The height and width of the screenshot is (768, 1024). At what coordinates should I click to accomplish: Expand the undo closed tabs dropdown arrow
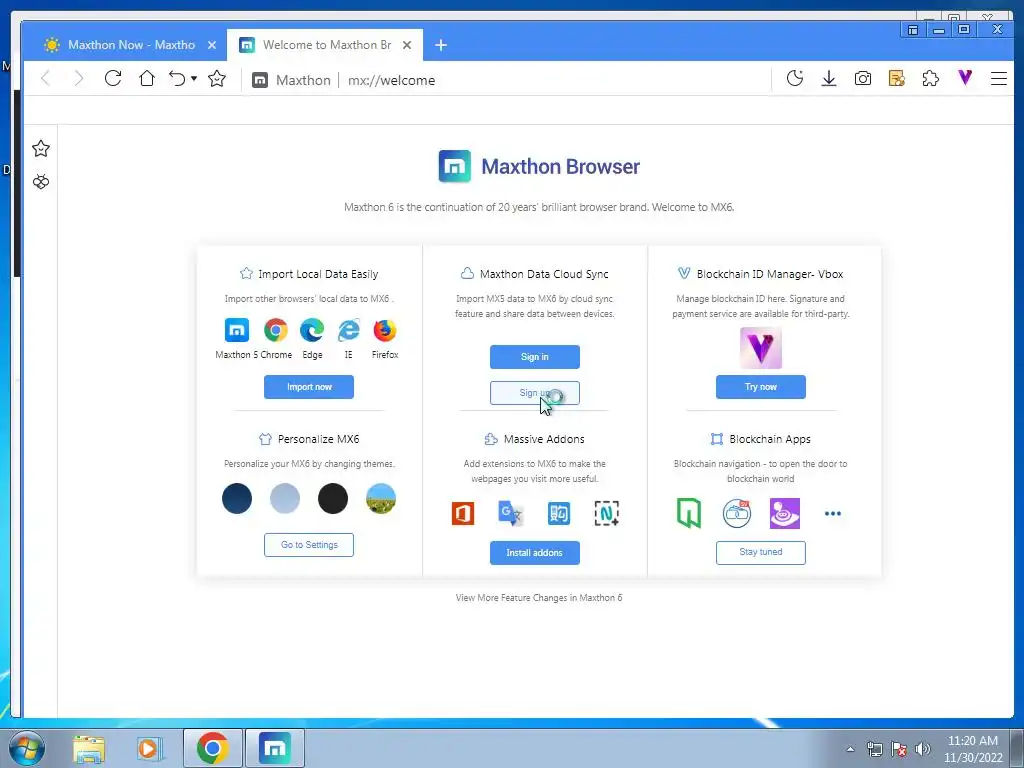(194, 79)
